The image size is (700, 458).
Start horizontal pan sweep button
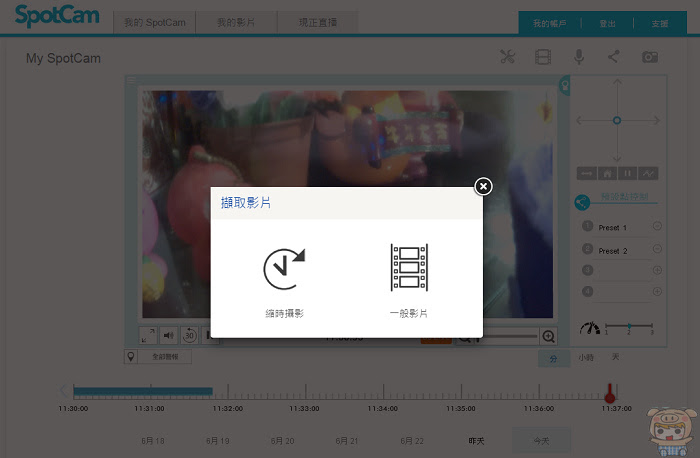click(x=587, y=173)
